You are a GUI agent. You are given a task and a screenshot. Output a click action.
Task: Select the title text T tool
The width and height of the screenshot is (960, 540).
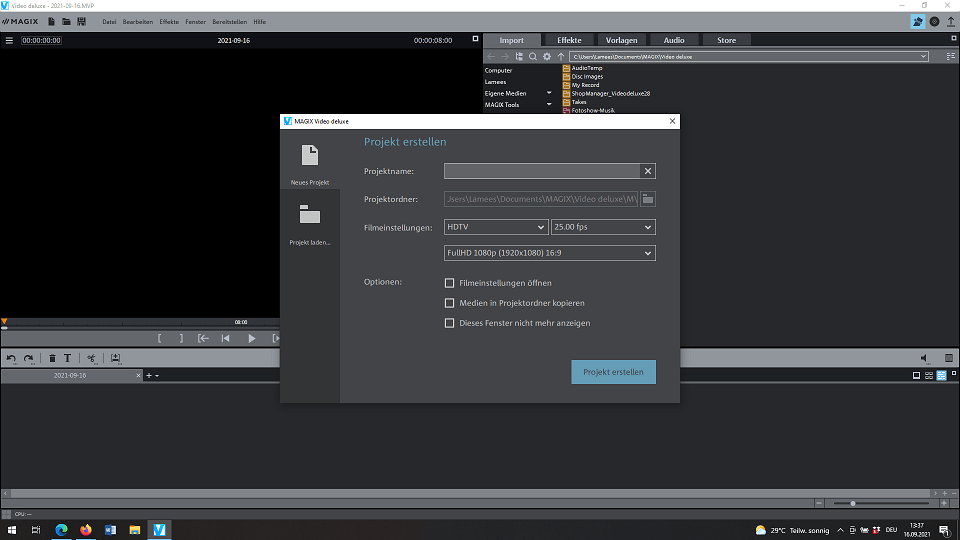tap(67, 358)
